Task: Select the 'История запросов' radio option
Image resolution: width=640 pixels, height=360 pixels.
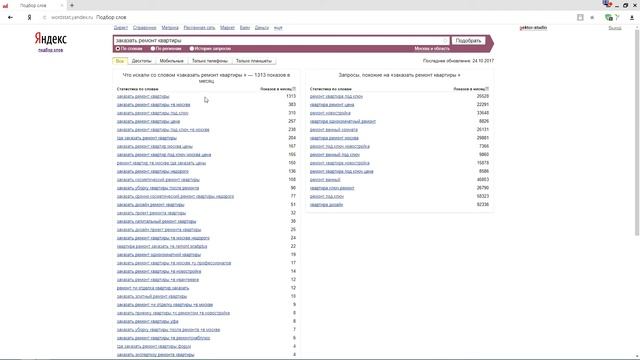Action: [x=191, y=49]
